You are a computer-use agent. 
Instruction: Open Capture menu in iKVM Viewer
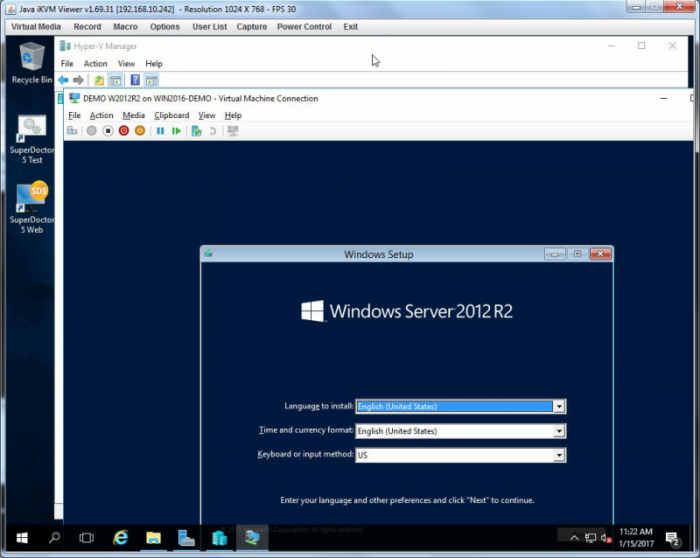click(252, 27)
